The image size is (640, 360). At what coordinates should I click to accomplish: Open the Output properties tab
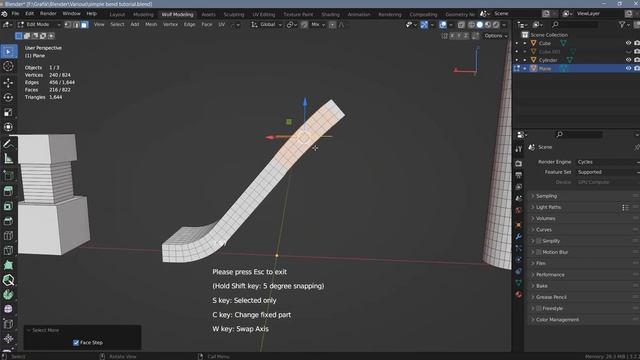pos(518,175)
